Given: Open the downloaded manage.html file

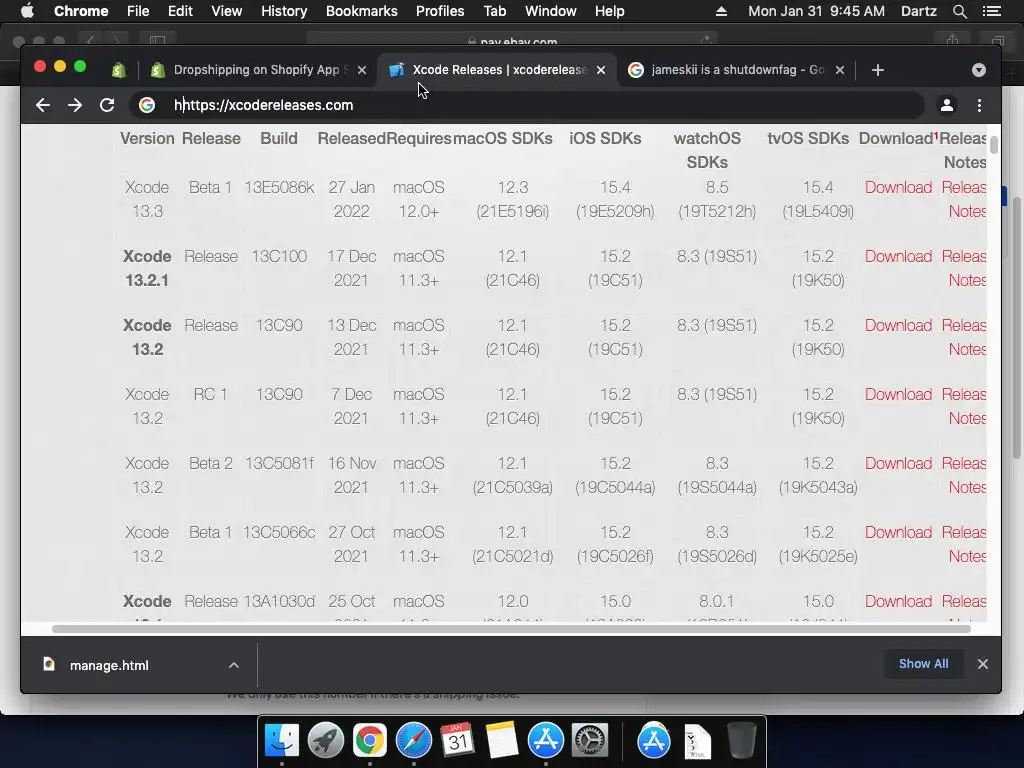Looking at the screenshot, I should point(108,665).
